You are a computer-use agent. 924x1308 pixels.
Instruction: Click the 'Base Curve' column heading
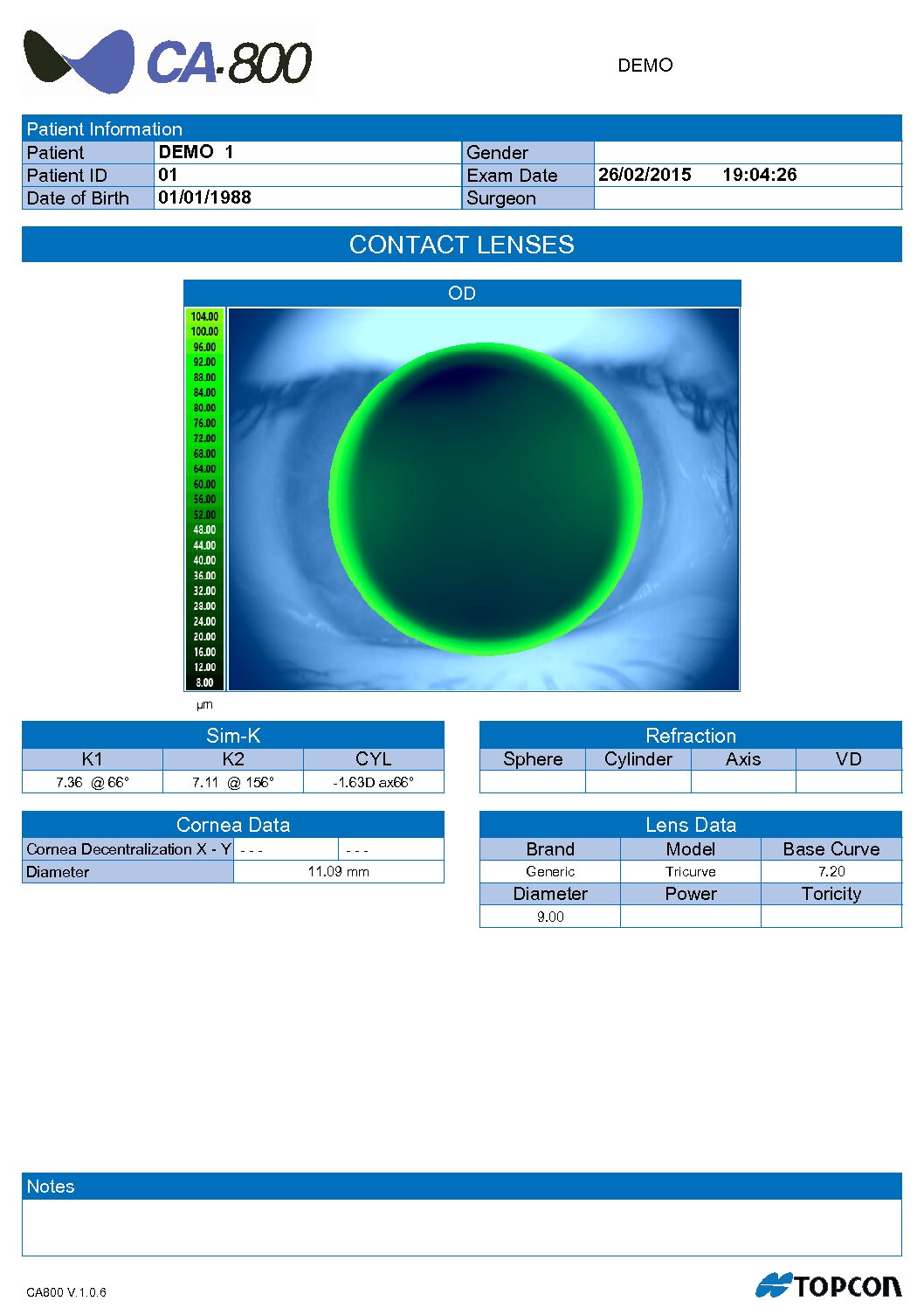[x=831, y=849]
